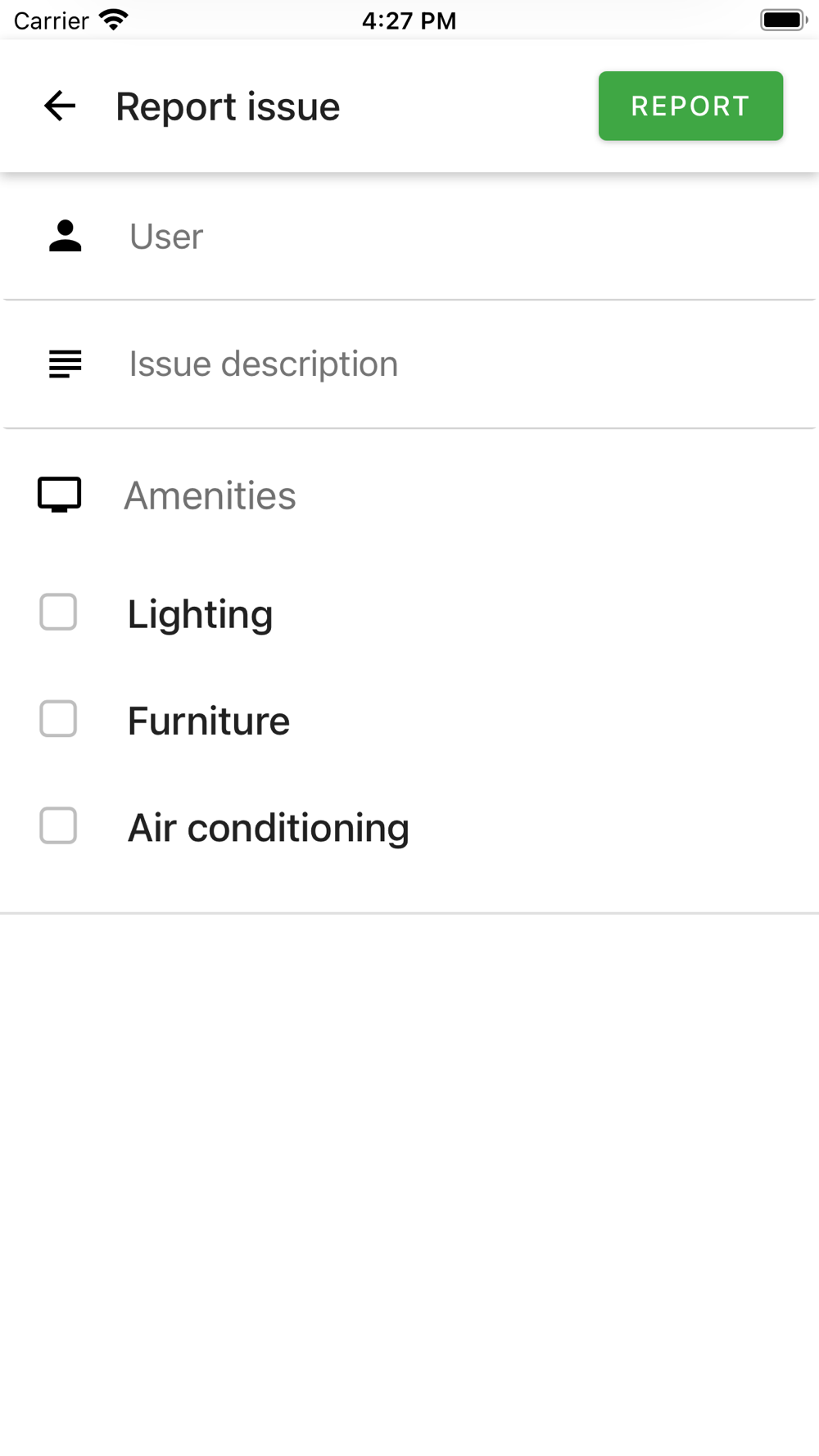This screenshot has height=1456, width=819.
Task: Tick the Air conditioning checkbox
Action: (58, 825)
